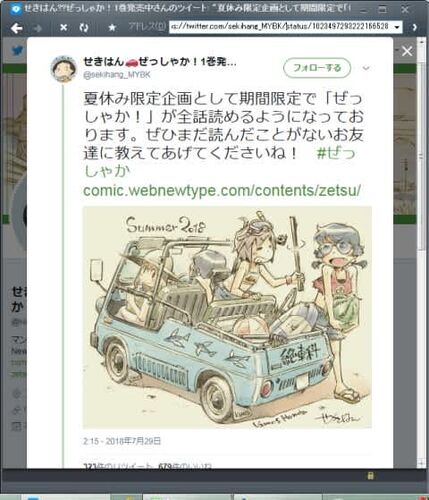The image size is (429, 500).
Task: Click the フォローする follow button
Action: [x=317, y=68]
